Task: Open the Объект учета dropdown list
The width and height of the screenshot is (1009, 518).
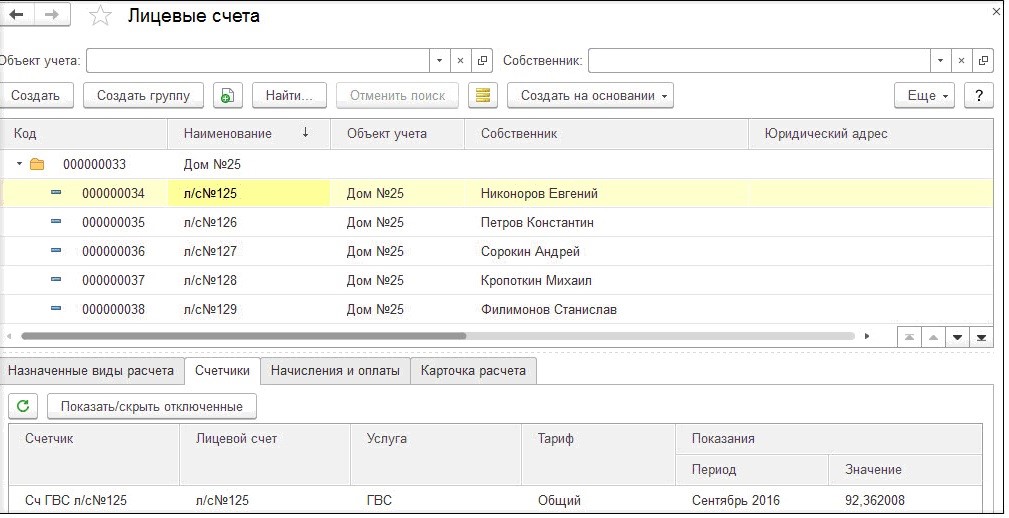Action: click(x=440, y=60)
